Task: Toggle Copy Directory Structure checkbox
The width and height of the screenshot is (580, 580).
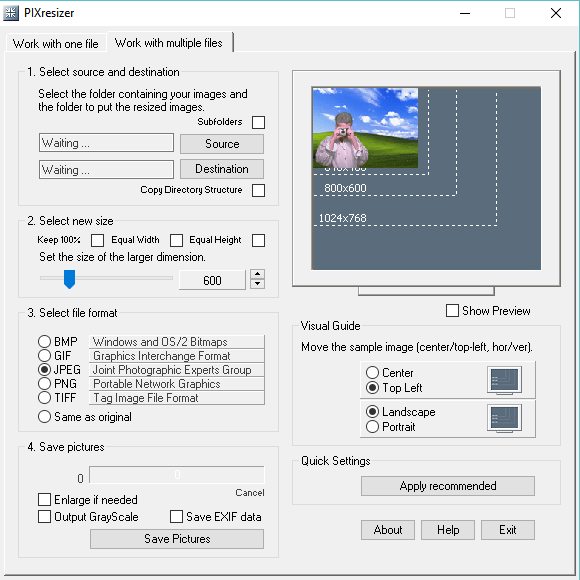Action: pyautogui.click(x=258, y=190)
